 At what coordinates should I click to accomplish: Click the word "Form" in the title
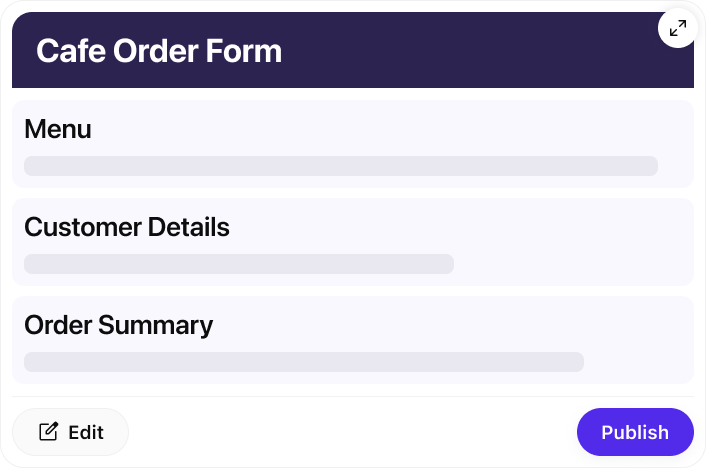[248, 51]
